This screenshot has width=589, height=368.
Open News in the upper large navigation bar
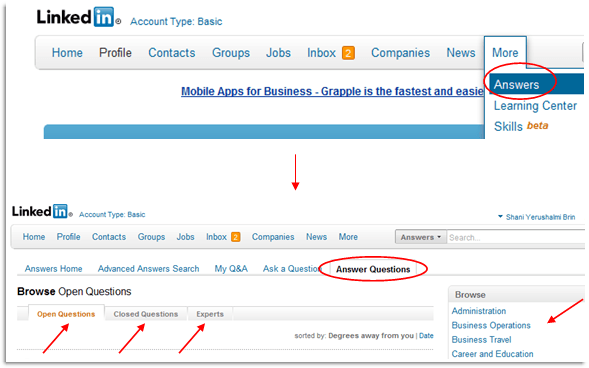pyautogui.click(x=461, y=53)
